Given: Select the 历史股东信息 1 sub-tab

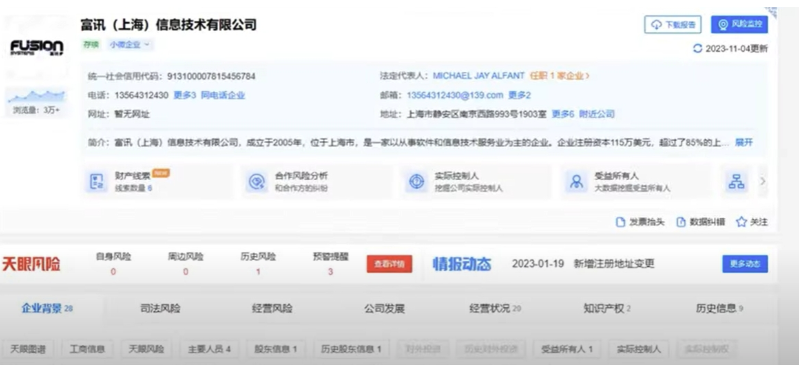Looking at the screenshot, I should (x=351, y=349).
